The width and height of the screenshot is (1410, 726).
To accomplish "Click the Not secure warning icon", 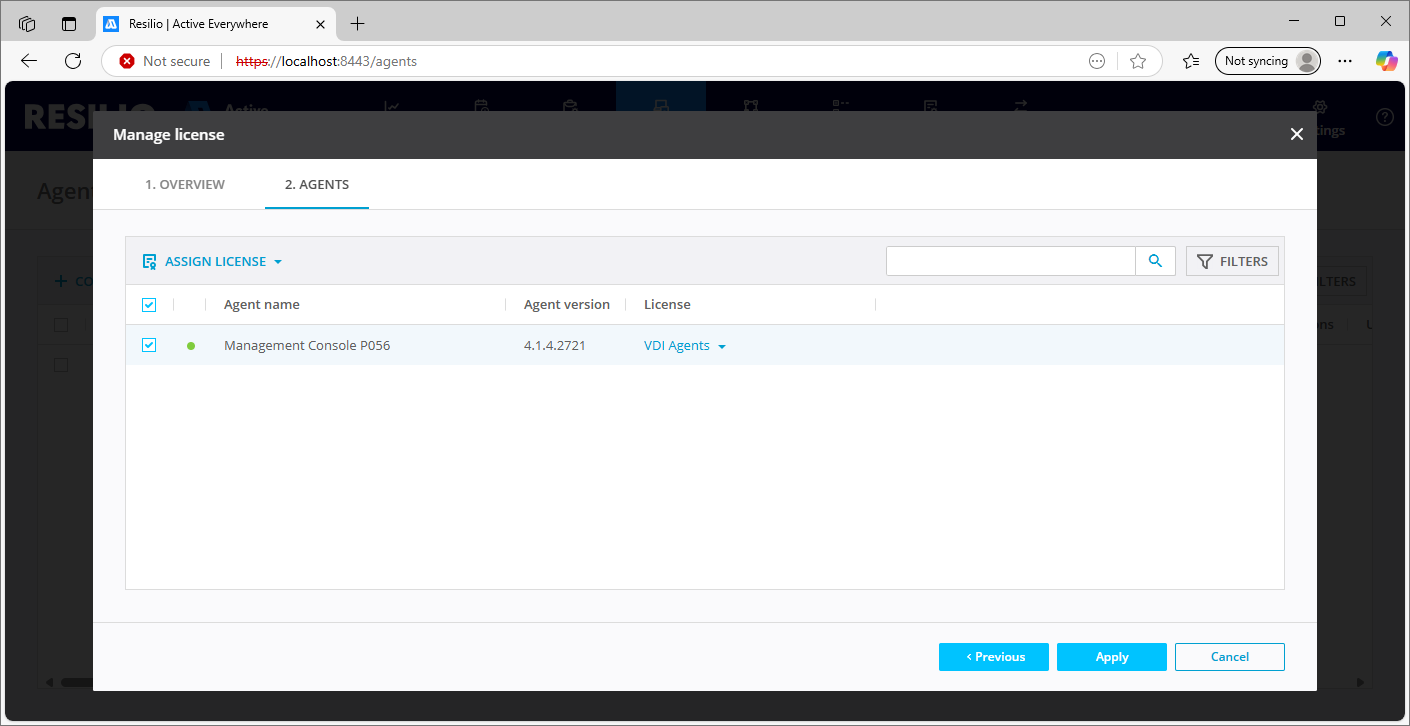I will pos(127,61).
